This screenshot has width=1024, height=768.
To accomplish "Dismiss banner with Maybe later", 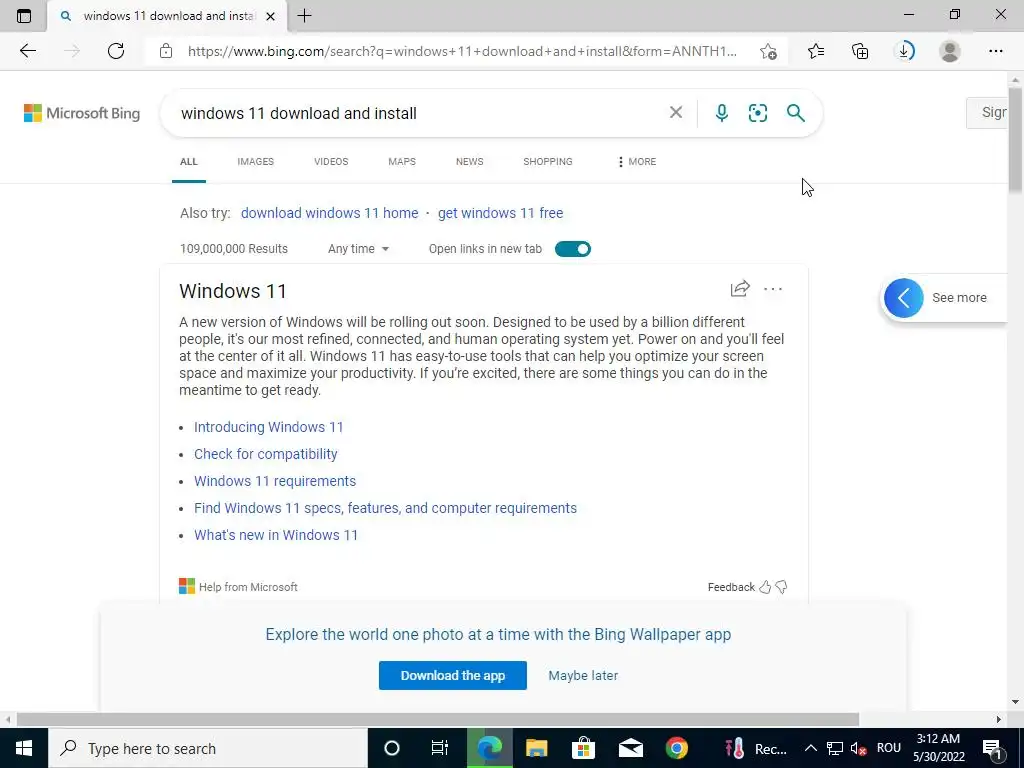I will 583,675.
